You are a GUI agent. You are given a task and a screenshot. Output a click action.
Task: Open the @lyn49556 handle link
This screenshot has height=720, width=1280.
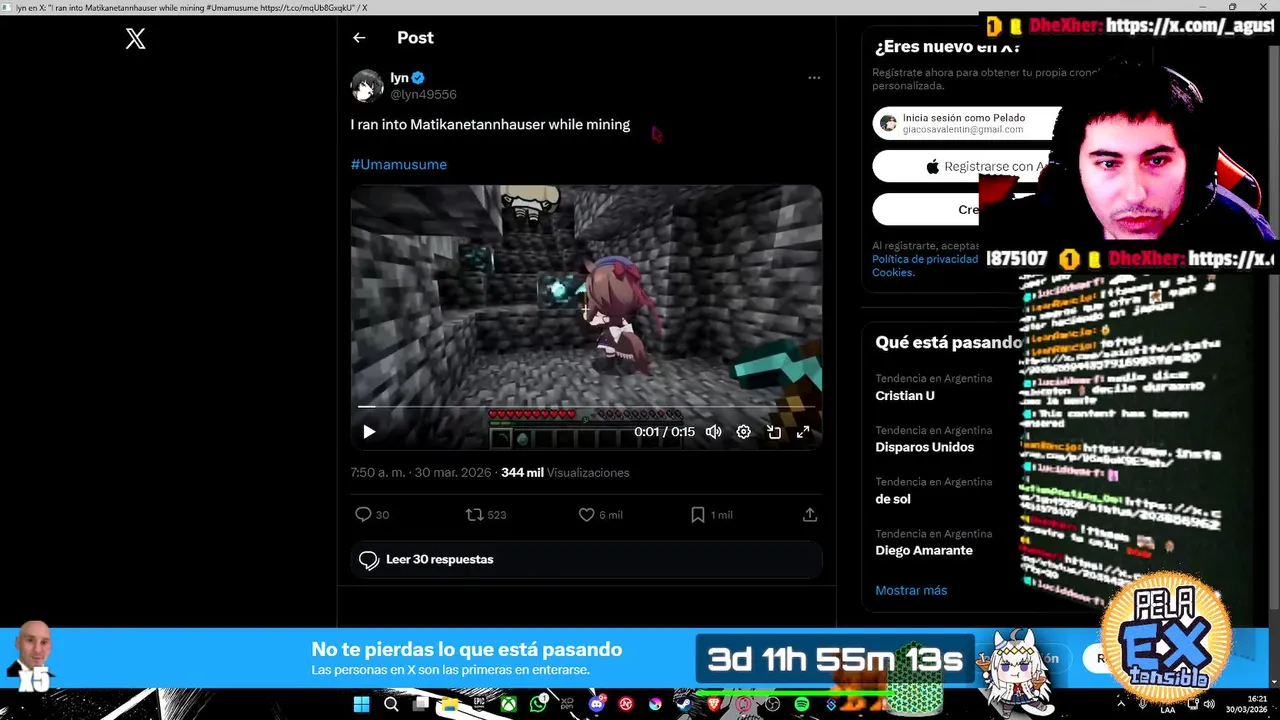point(423,94)
